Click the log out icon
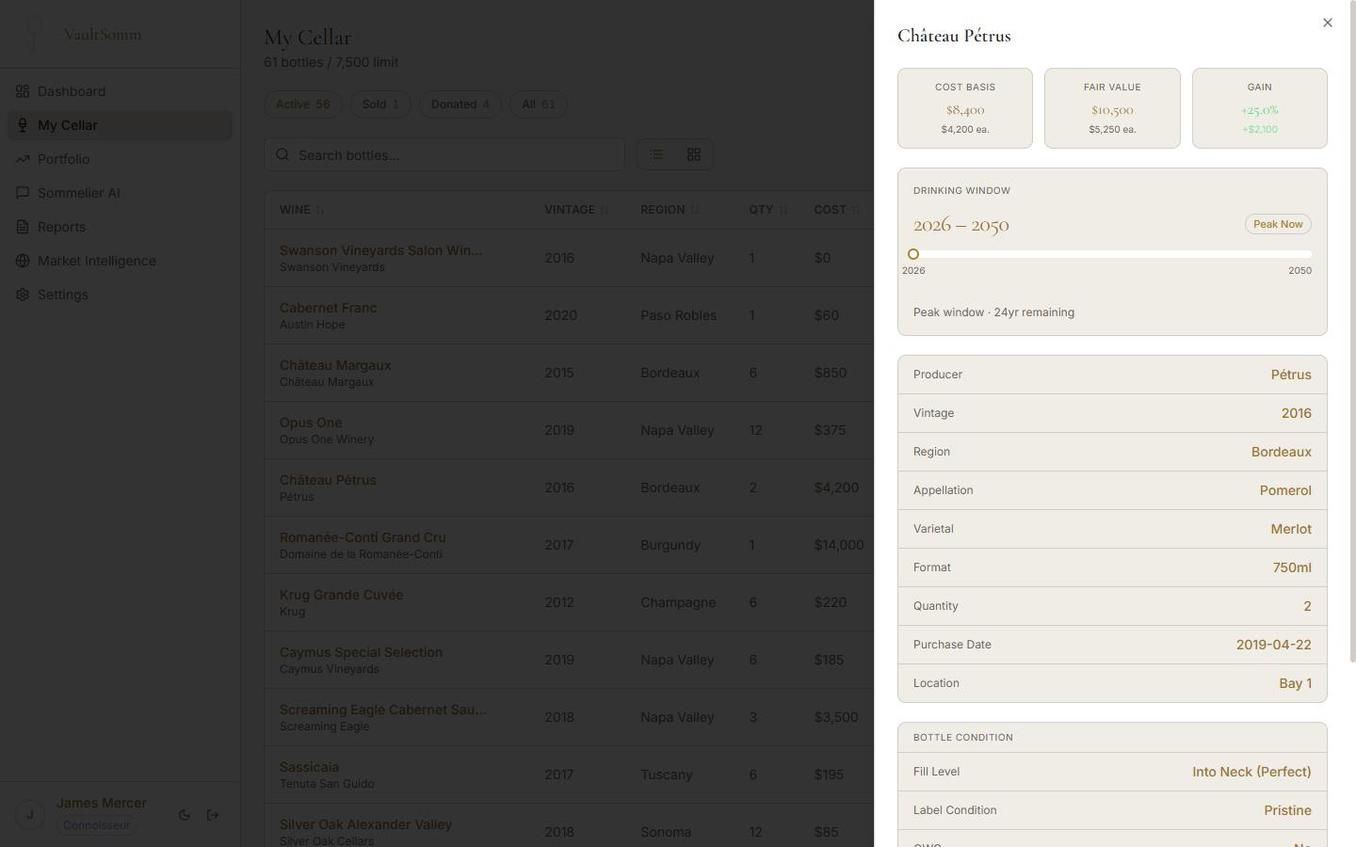 (213, 815)
